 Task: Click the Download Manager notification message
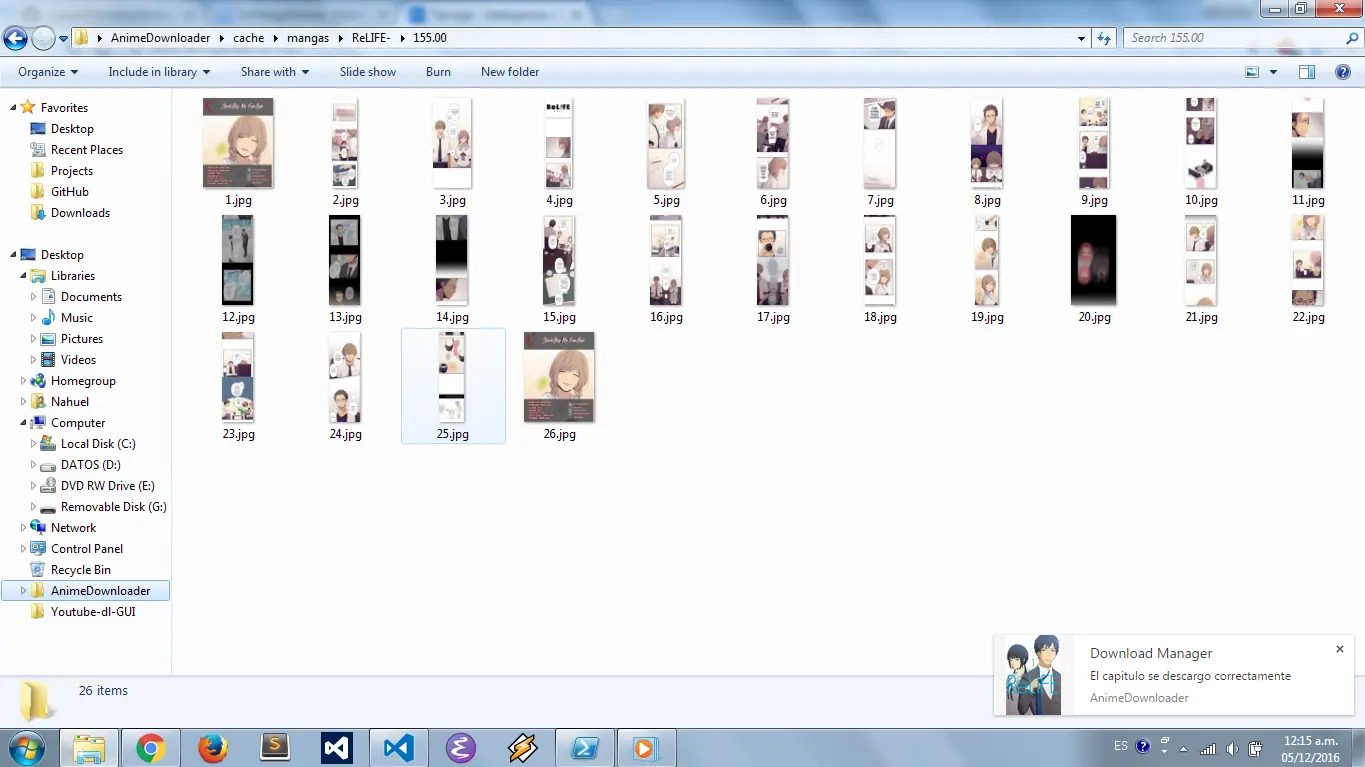(x=1190, y=676)
